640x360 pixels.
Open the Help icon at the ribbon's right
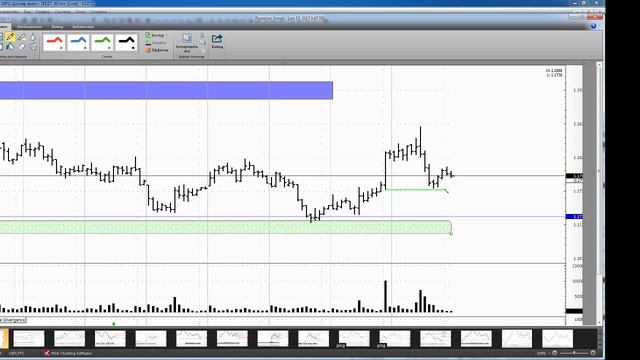593,26
